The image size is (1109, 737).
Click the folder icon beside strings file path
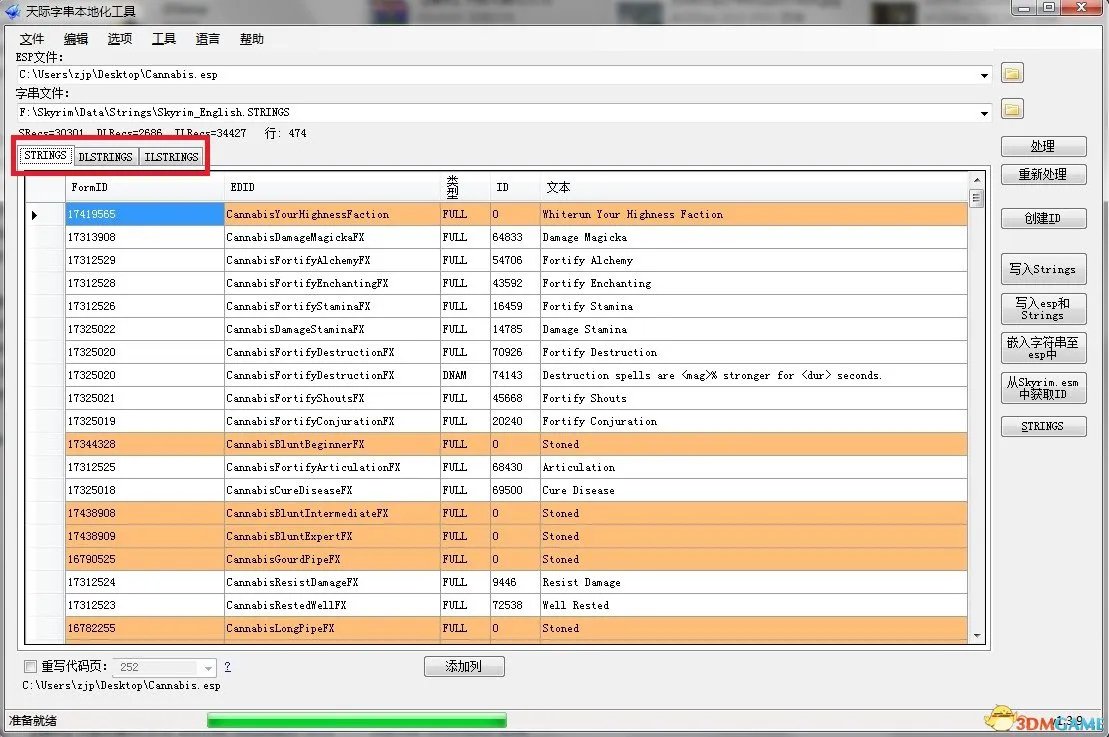coord(1012,109)
